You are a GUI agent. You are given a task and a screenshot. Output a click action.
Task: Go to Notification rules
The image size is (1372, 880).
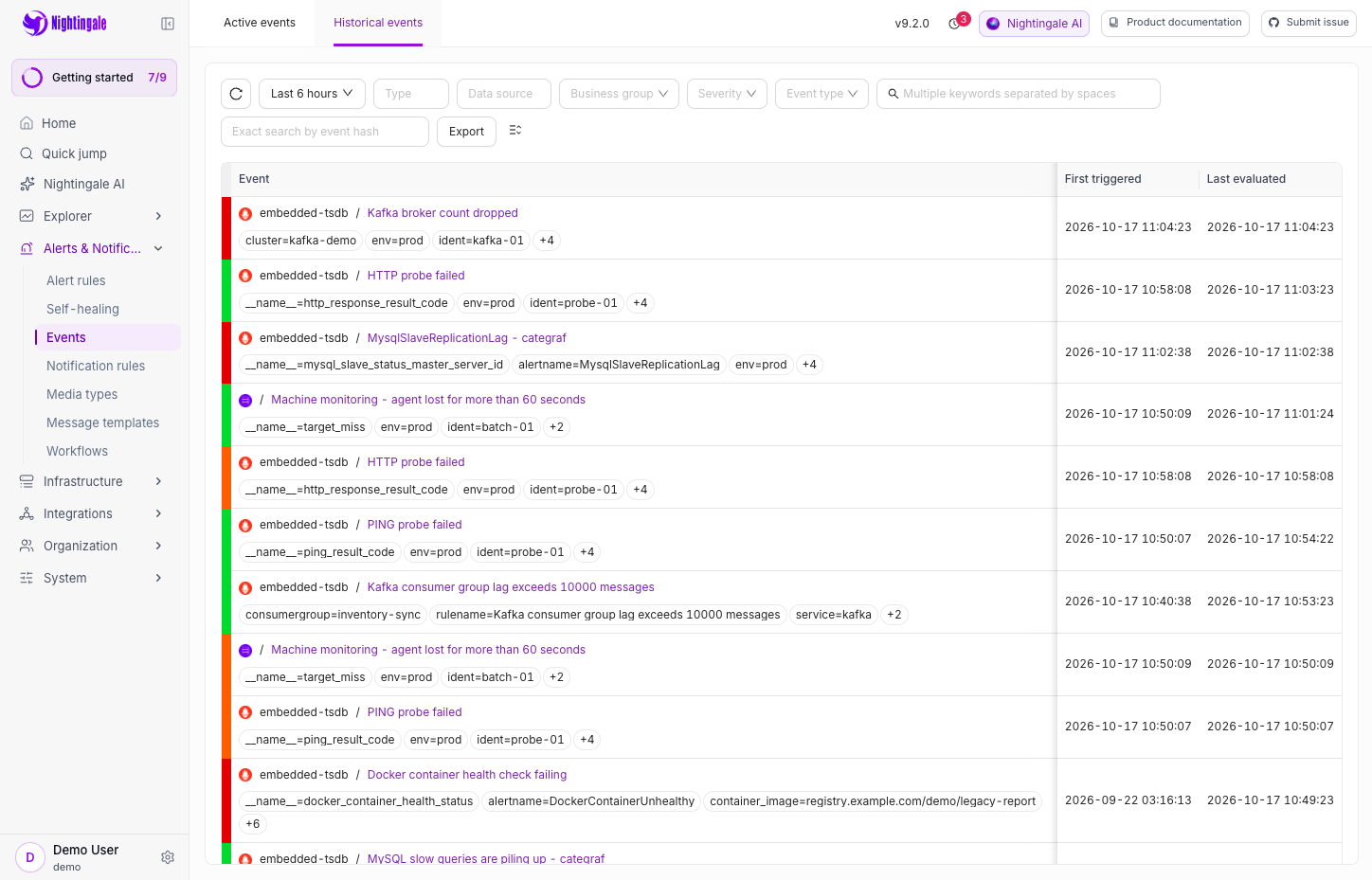pos(96,366)
